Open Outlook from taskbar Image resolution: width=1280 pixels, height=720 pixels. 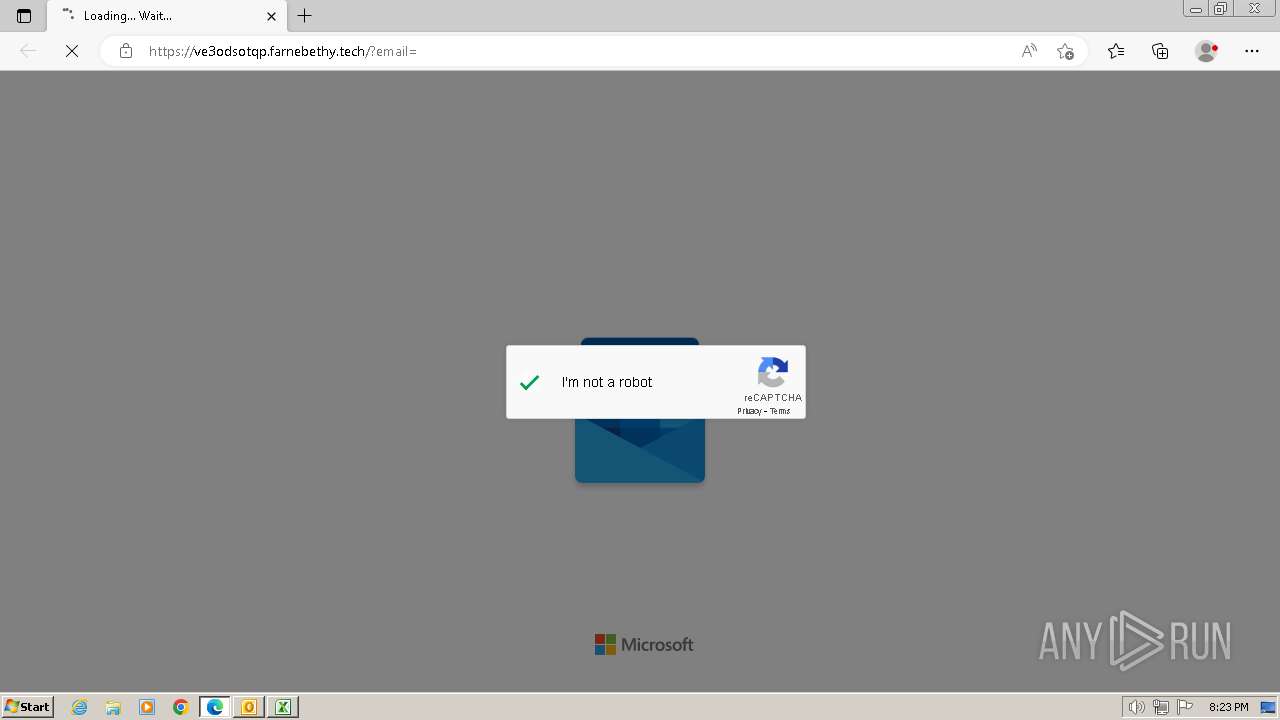coord(249,707)
